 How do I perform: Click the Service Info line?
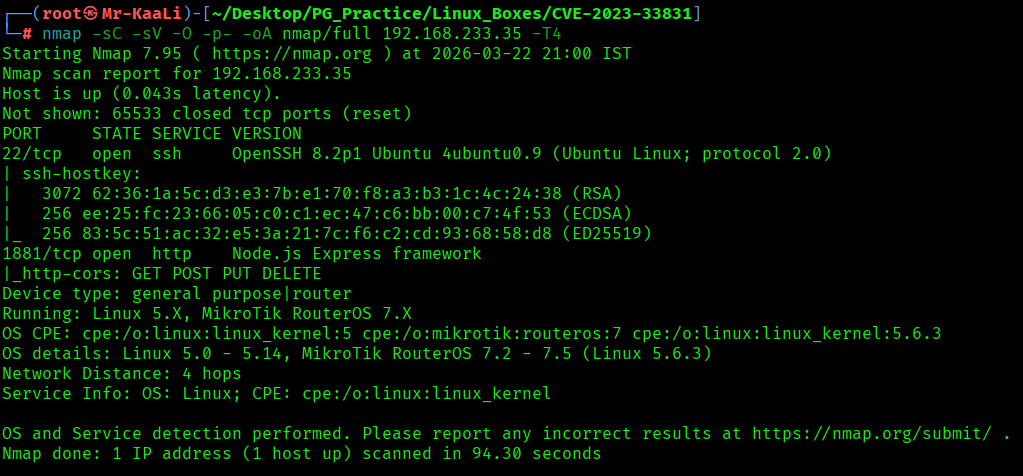click(276, 393)
